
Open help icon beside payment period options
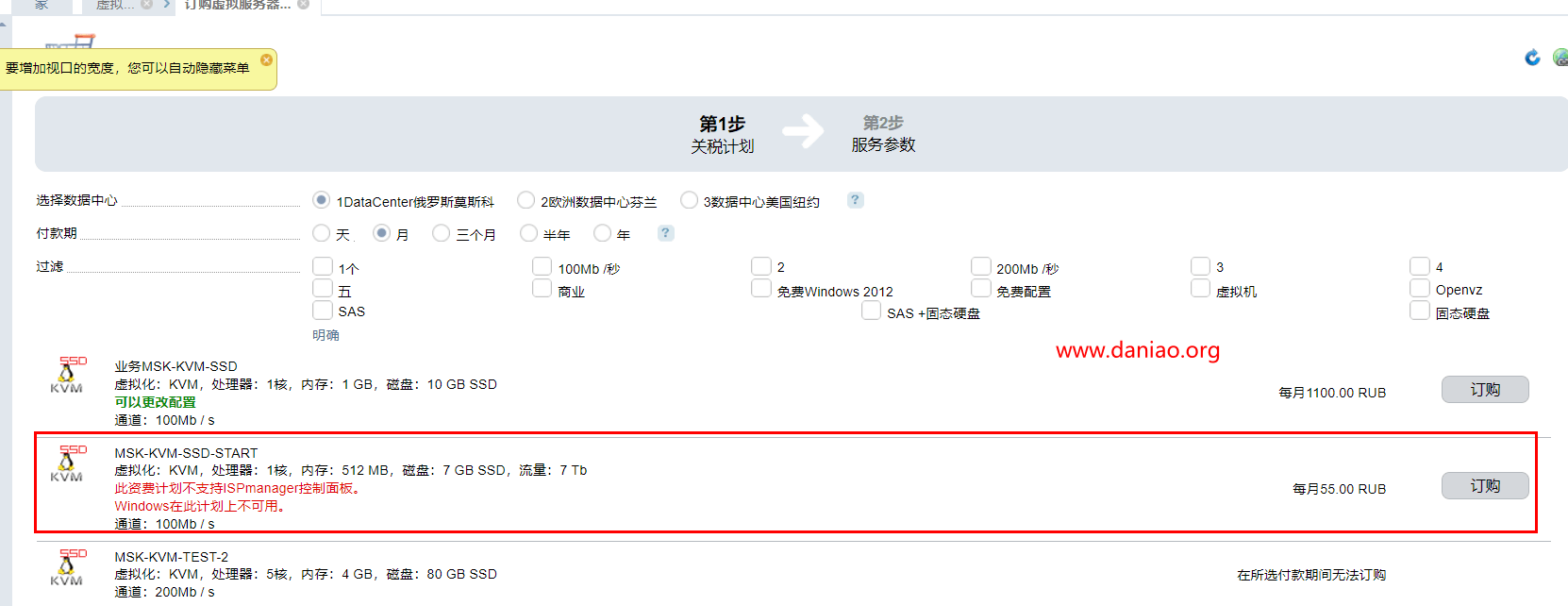coord(665,233)
